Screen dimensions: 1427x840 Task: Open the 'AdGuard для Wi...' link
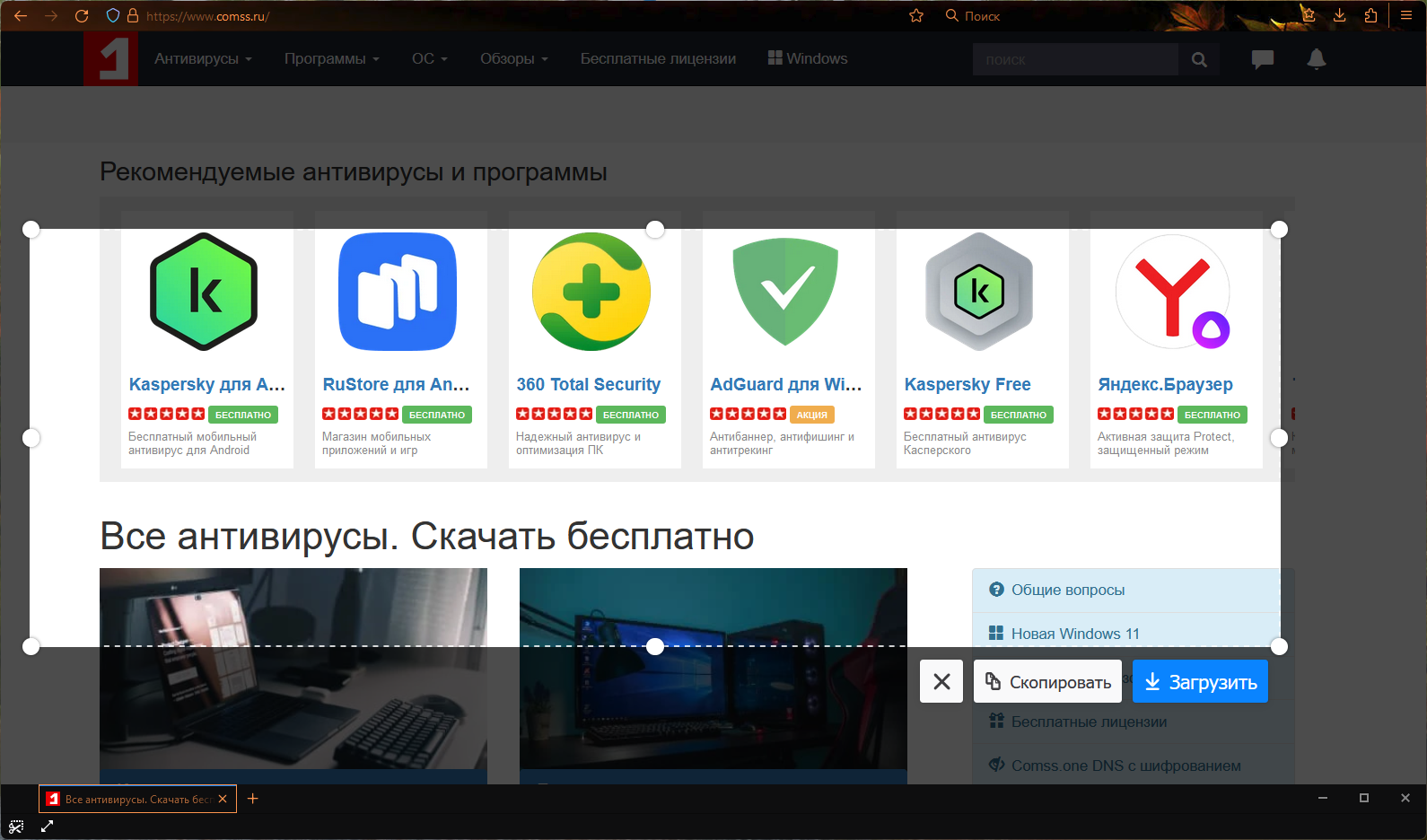click(x=786, y=384)
